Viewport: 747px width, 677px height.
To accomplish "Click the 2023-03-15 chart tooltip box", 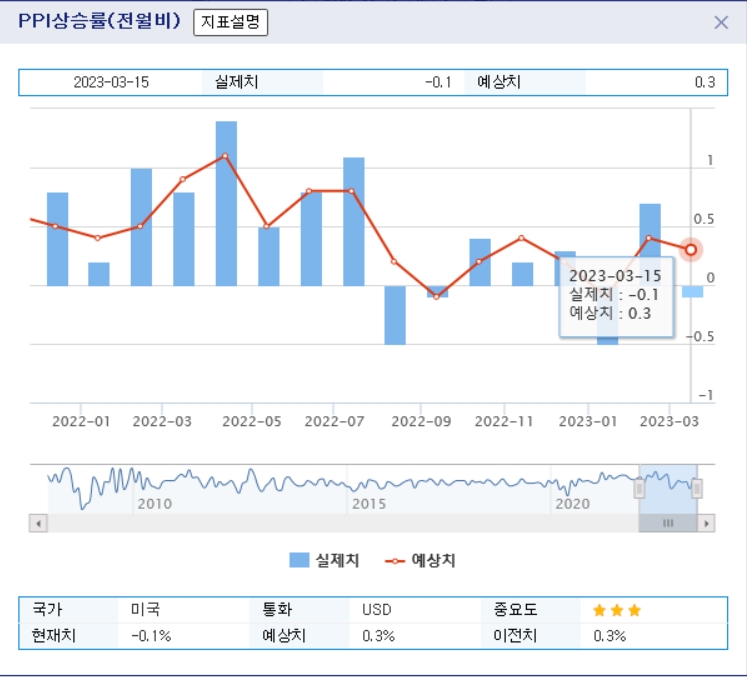I will pyautogui.click(x=616, y=296).
